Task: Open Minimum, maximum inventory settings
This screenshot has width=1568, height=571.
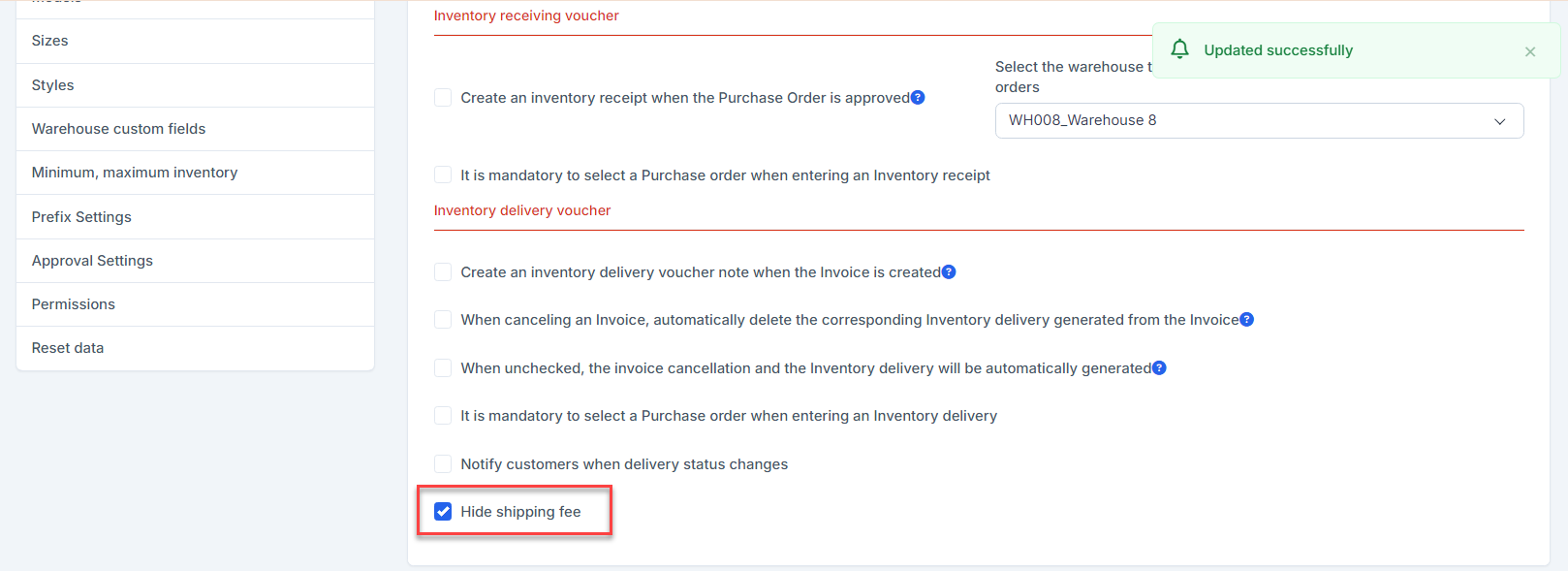Action: [x=135, y=173]
